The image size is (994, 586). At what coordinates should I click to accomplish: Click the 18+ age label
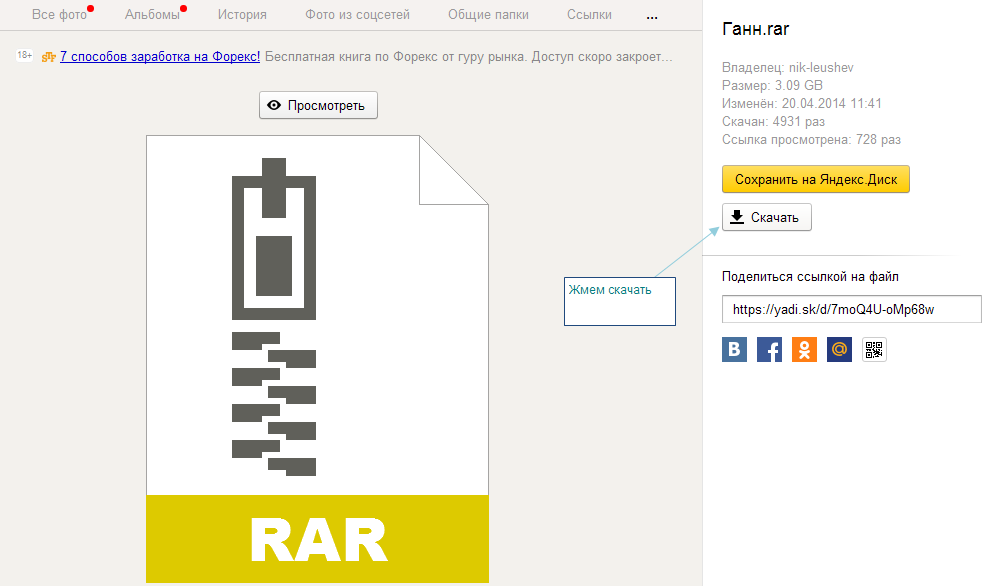point(25,55)
